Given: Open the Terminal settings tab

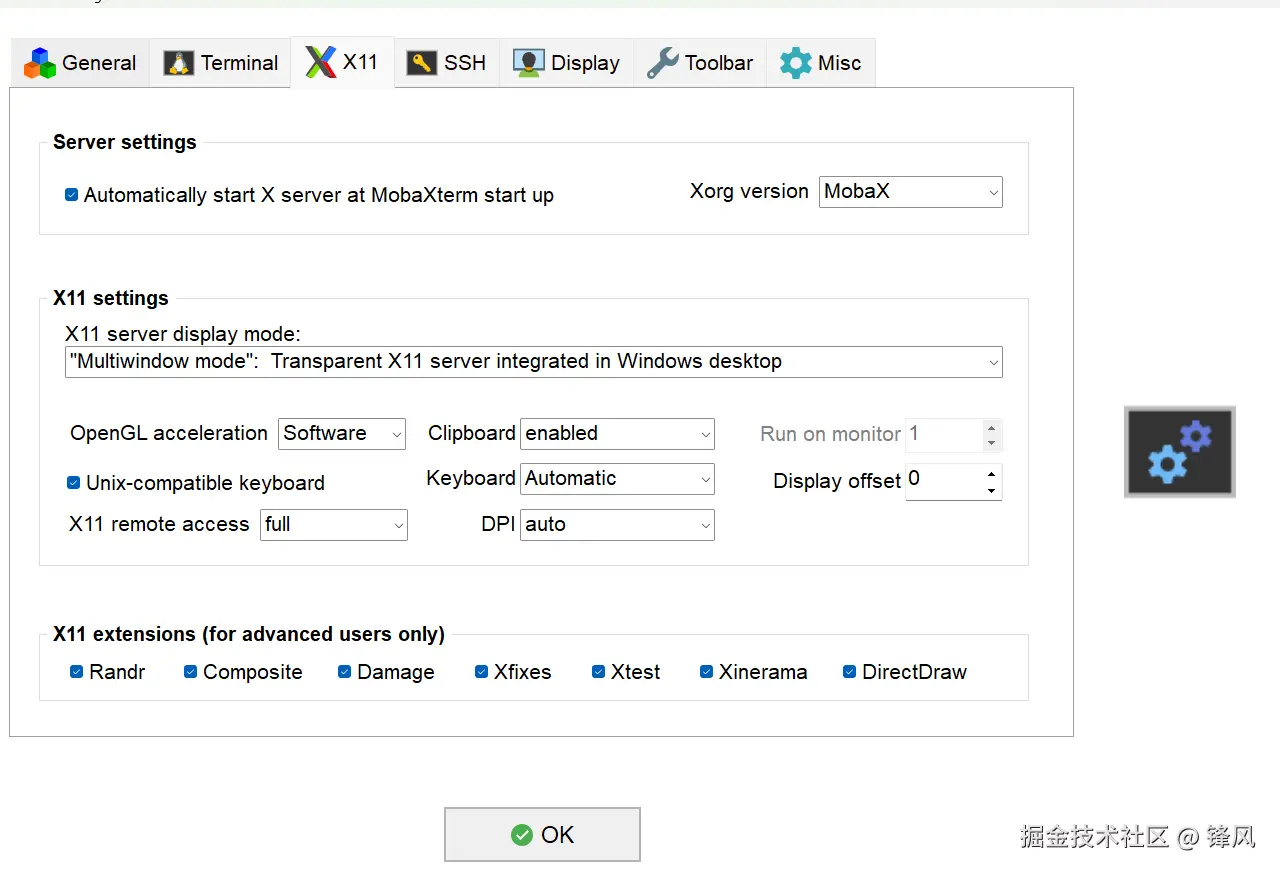Looking at the screenshot, I should click(x=220, y=63).
